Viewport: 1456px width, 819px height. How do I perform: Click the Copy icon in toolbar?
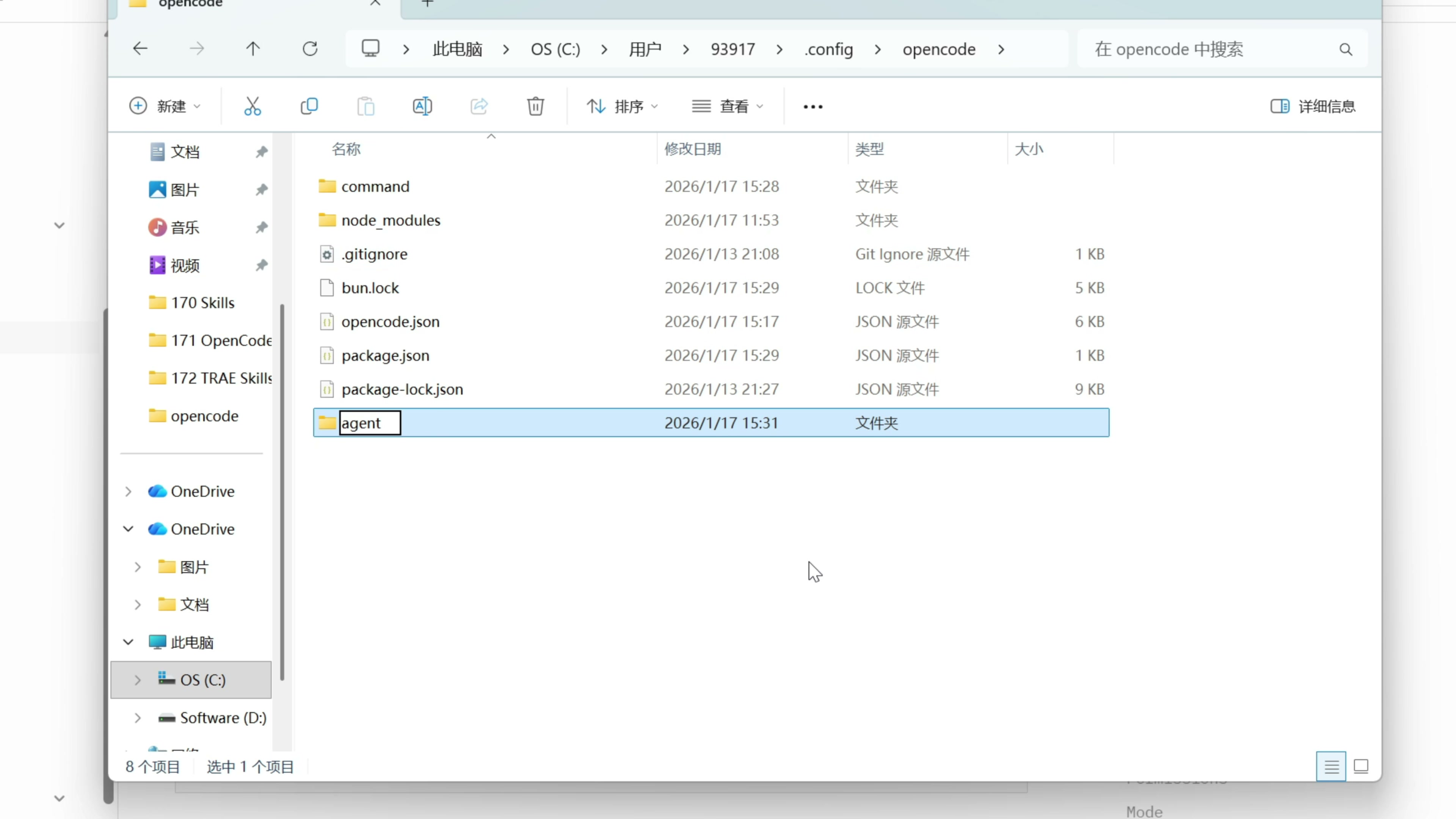point(309,106)
